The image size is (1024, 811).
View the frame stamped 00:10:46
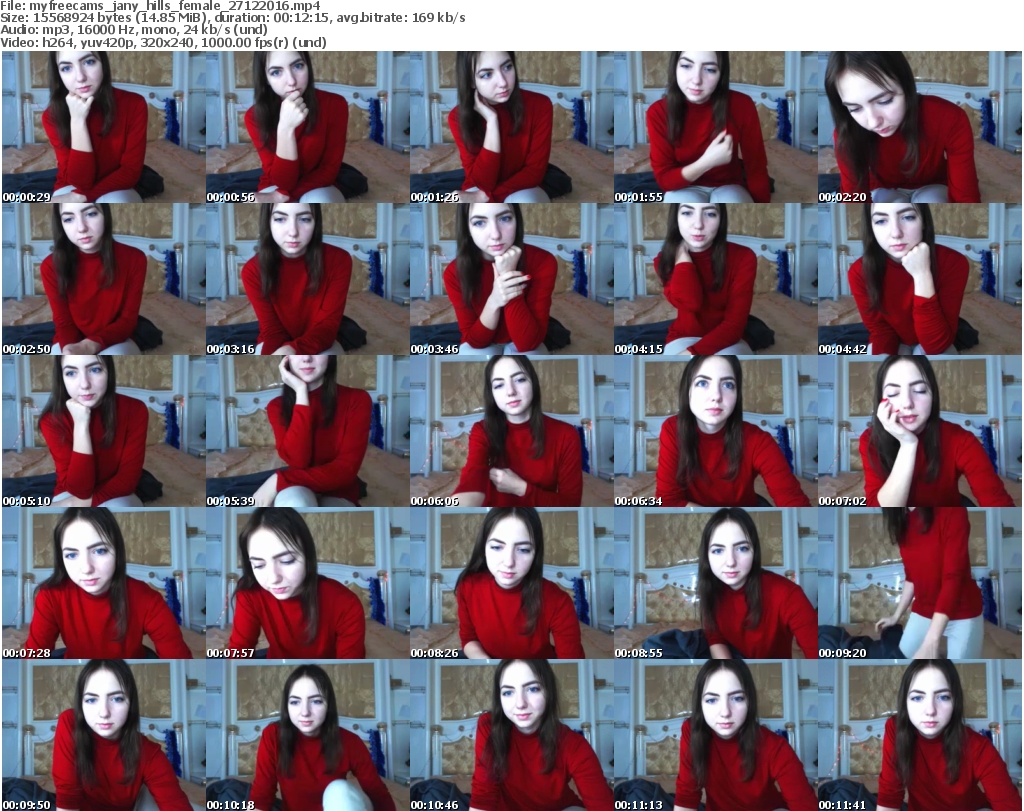tap(511, 735)
